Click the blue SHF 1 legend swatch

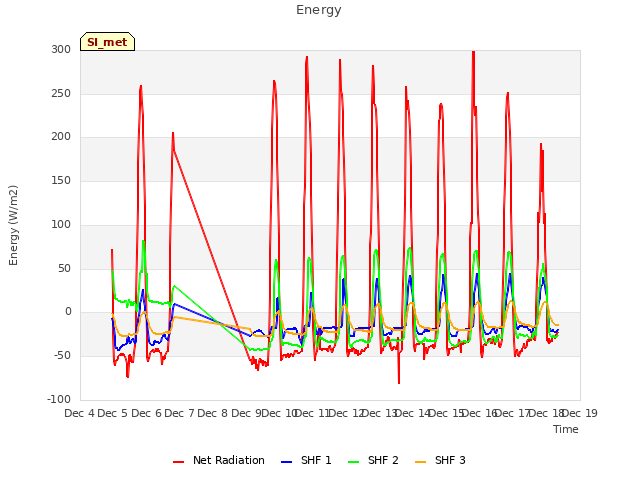(x=287, y=462)
